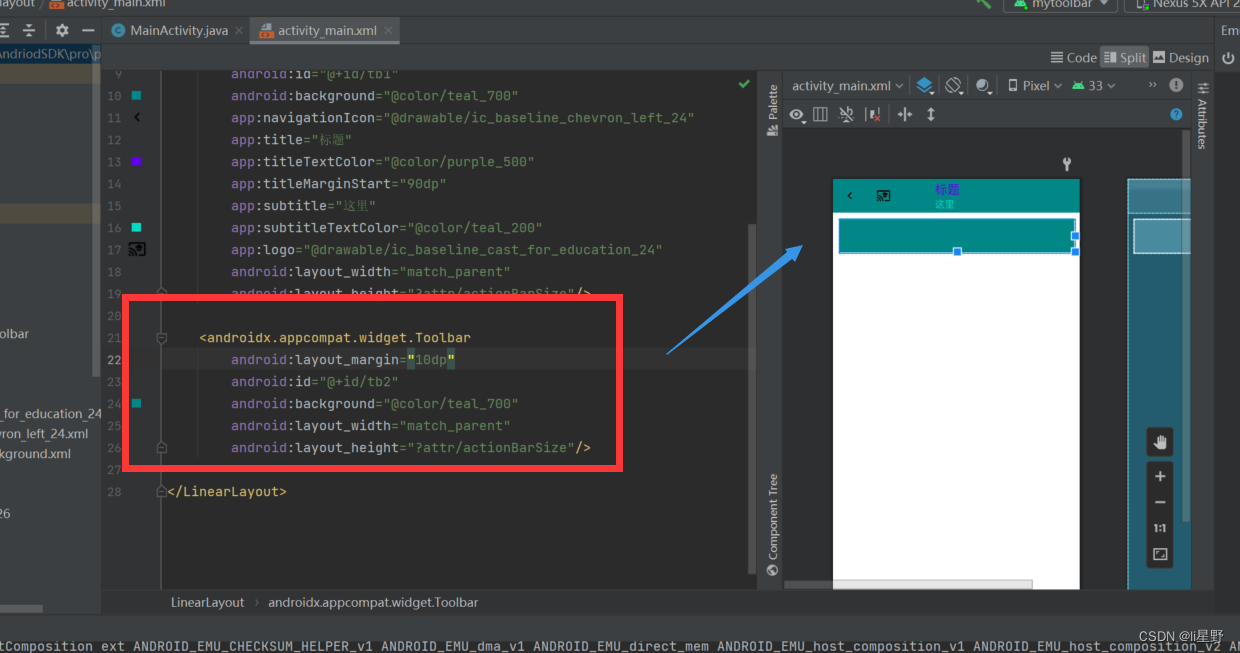Viewport: 1240px width, 653px height.
Task: Click the back chevron in preview toolbar
Action: [850, 196]
